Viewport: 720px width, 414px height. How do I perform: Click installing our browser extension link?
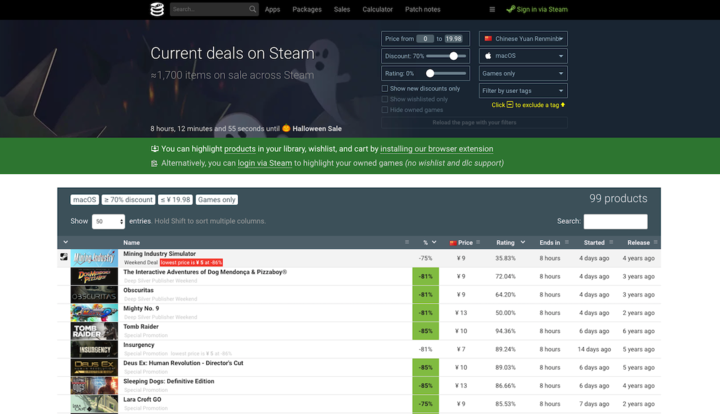click(x=436, y=149)
